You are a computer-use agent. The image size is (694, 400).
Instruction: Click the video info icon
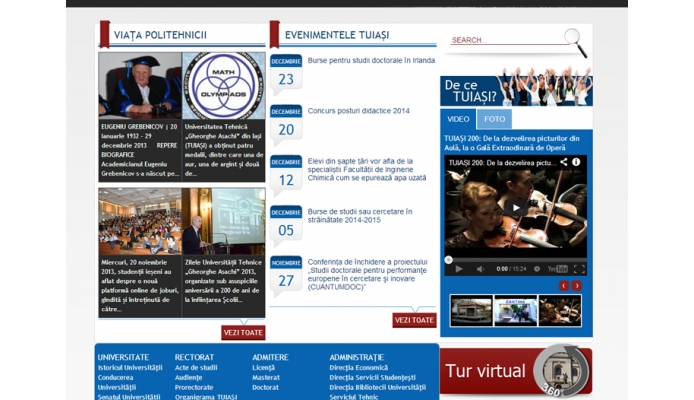(x=576, y=162)
